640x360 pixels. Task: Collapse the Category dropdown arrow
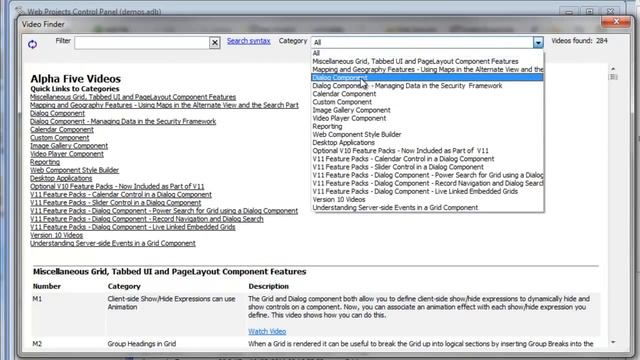538,42
